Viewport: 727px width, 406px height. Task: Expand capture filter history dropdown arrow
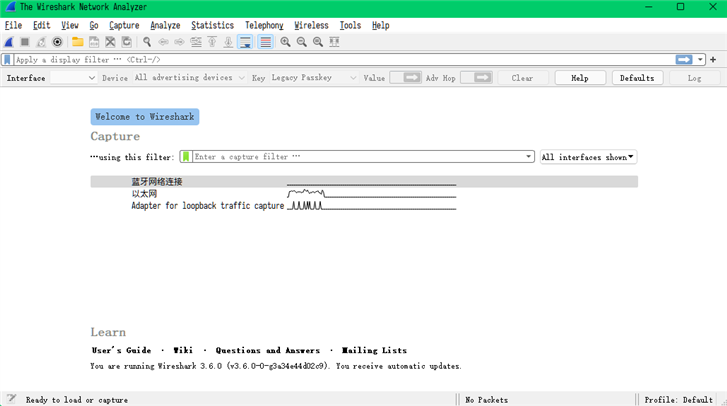[x=529, y=157]
